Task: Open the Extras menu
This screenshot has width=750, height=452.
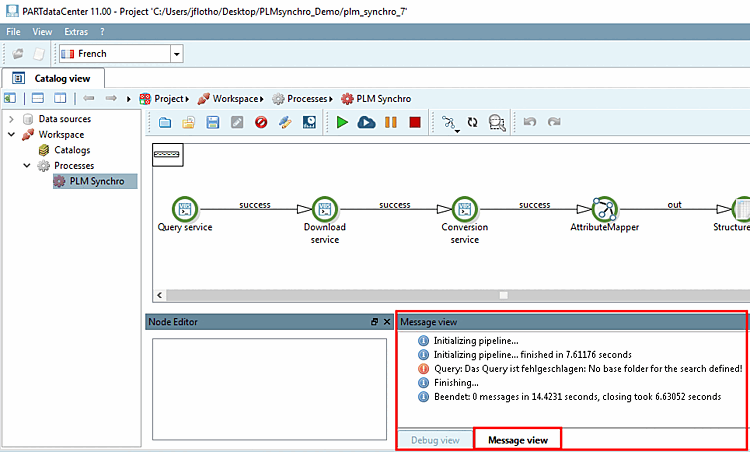Action: coord(76,32)
